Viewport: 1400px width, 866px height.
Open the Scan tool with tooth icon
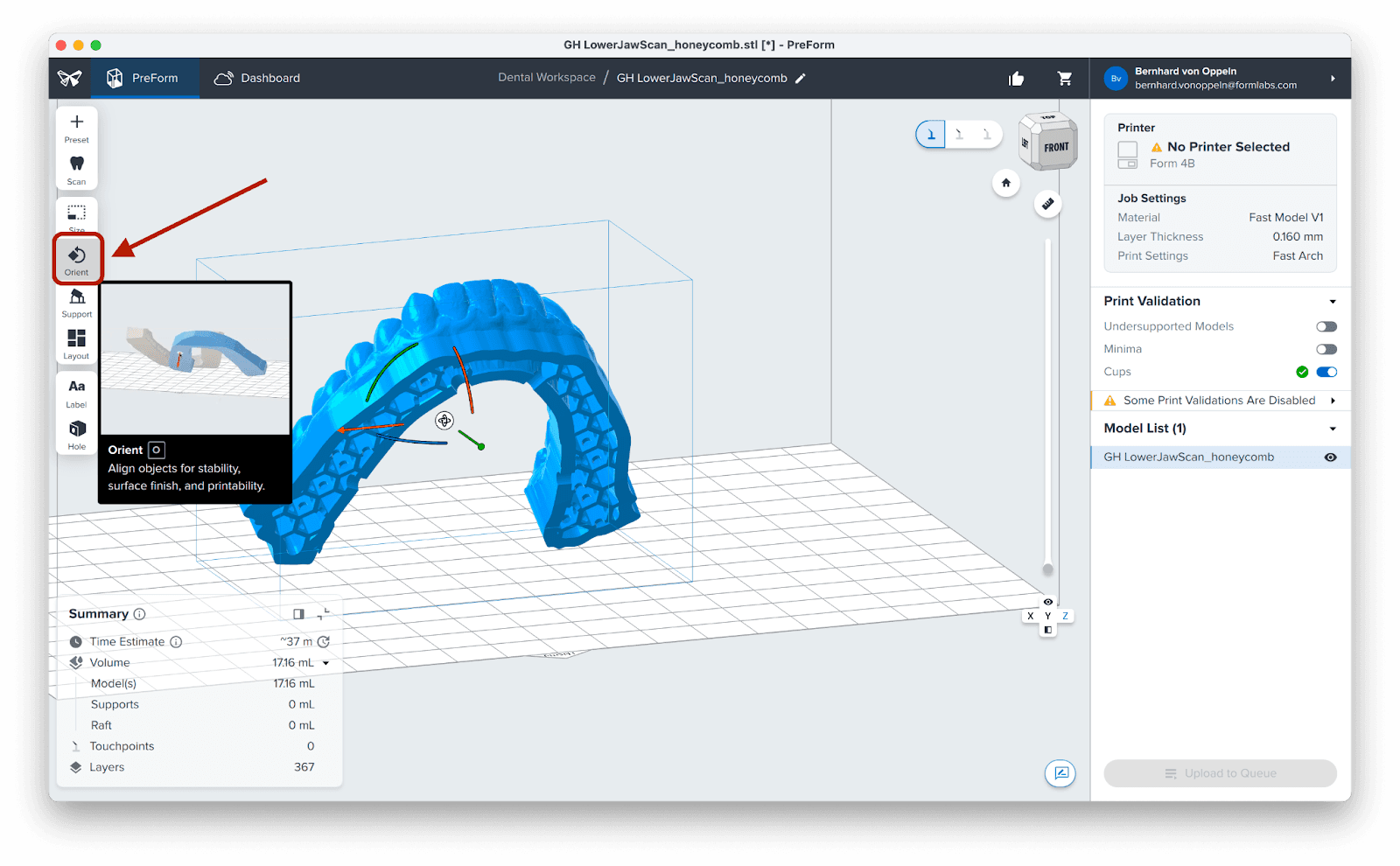tap(77, 166)
